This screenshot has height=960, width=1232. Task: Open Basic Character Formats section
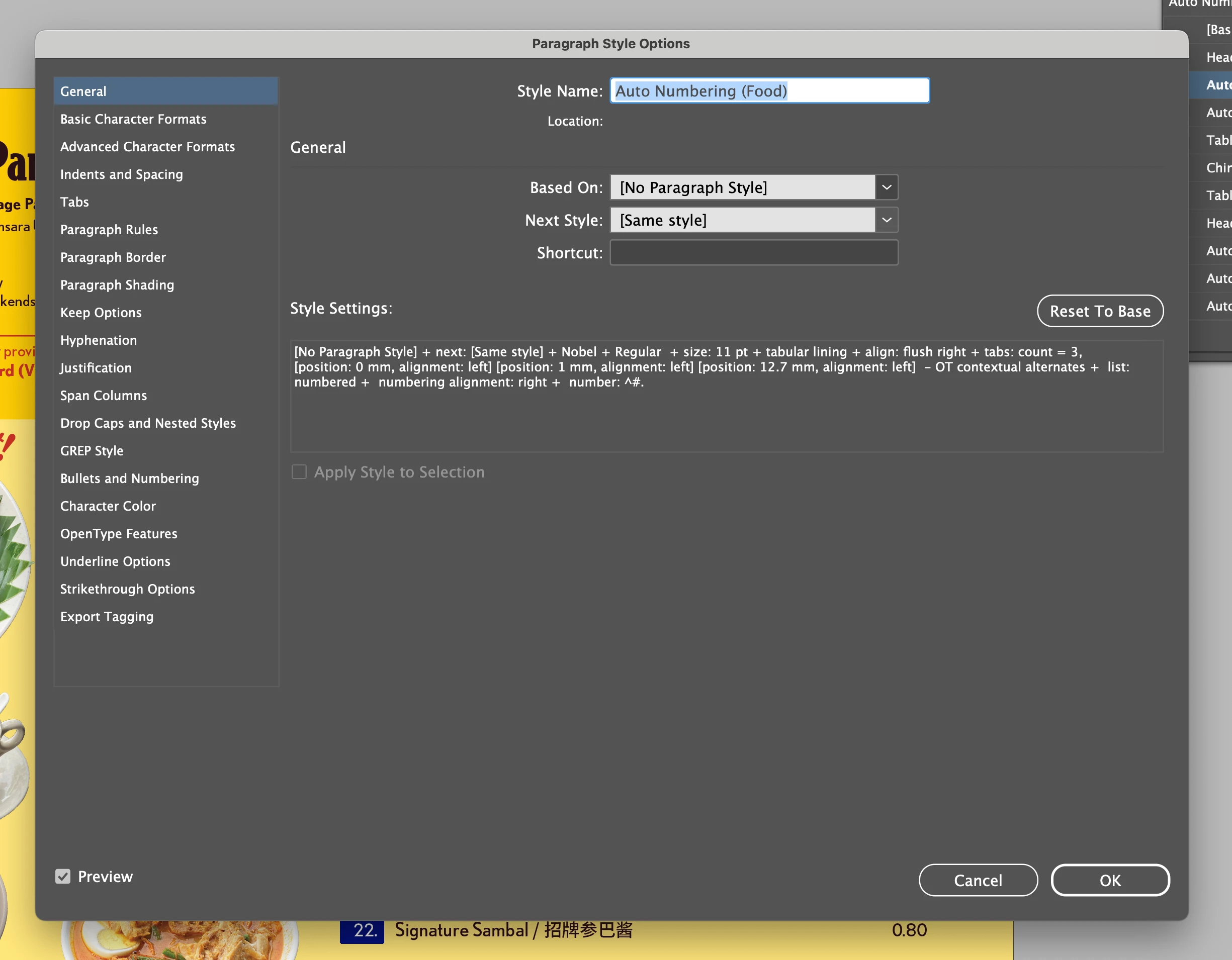133,119
